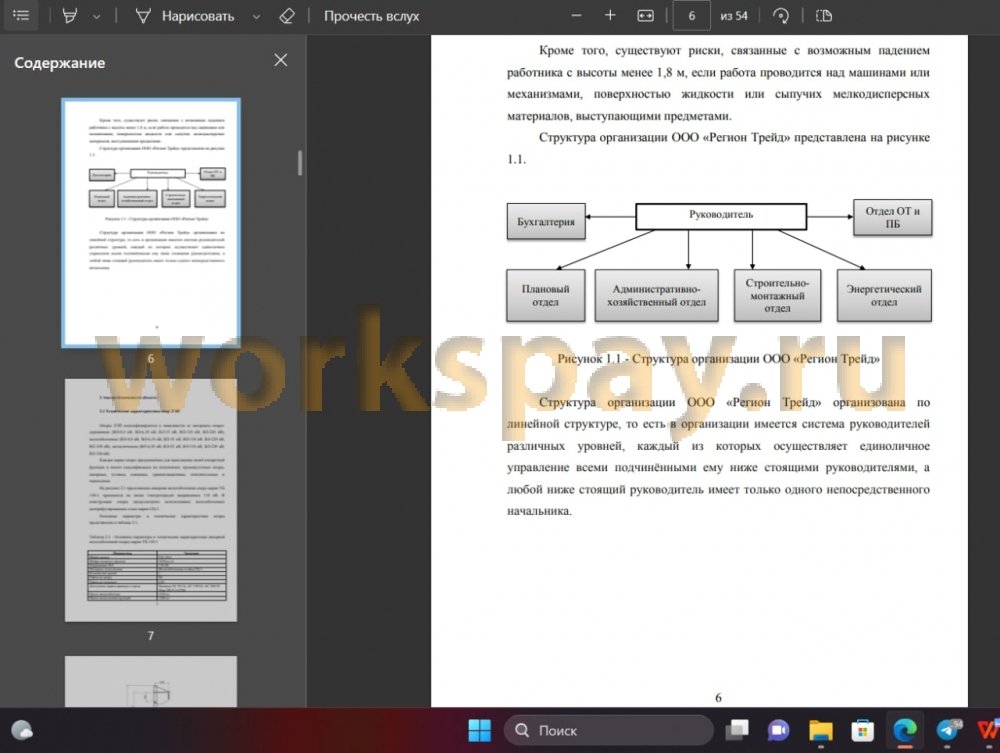Click the Руководитель box in the diagram
This screenshot has width=1000, height=753.
721,217
